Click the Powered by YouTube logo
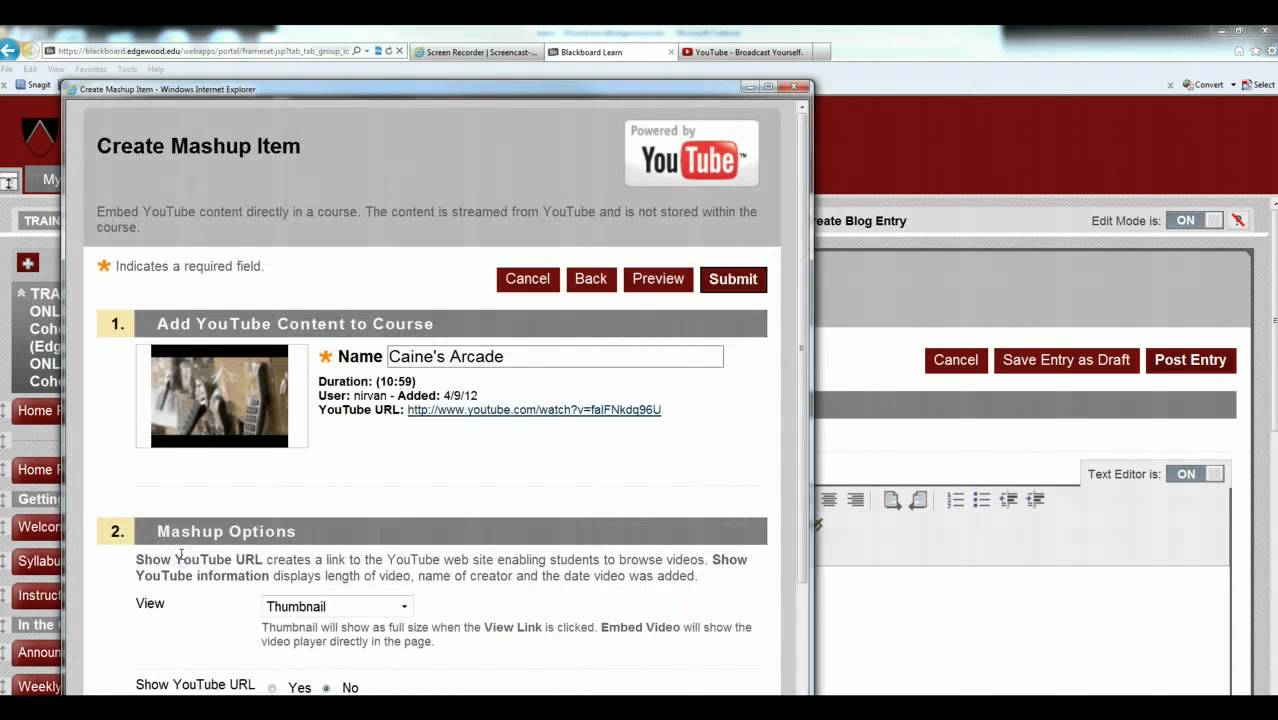The width and height of the screenshot is (1278, 720). coord(691,153)
